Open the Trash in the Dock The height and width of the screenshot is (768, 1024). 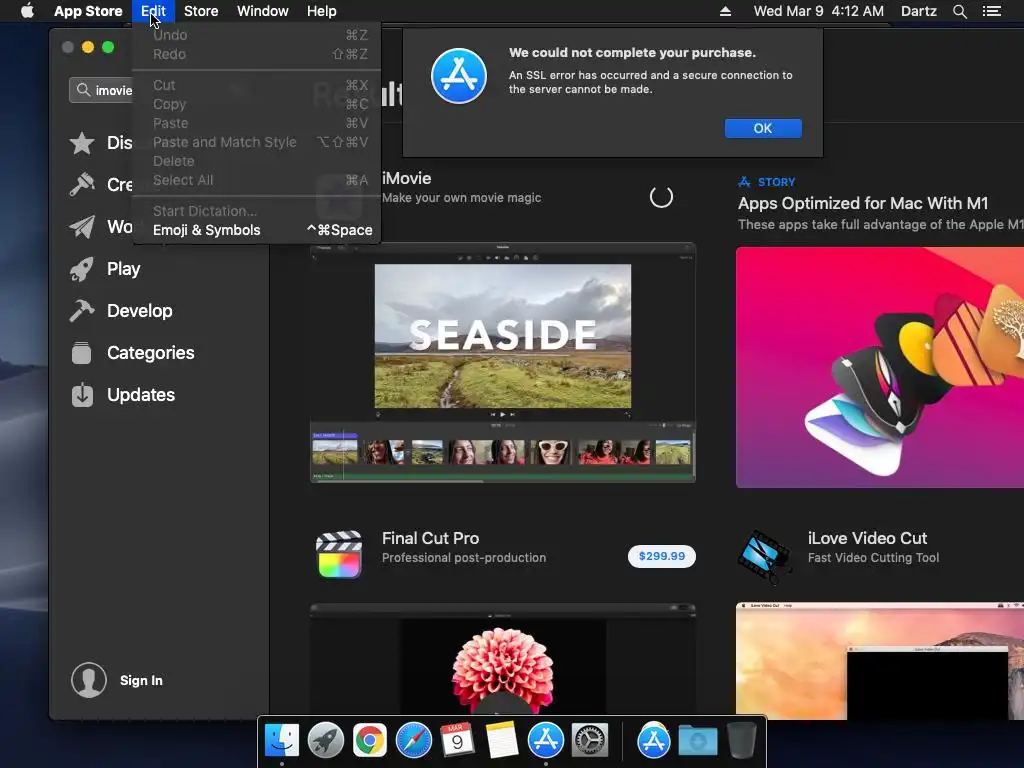tap(741, 740)
